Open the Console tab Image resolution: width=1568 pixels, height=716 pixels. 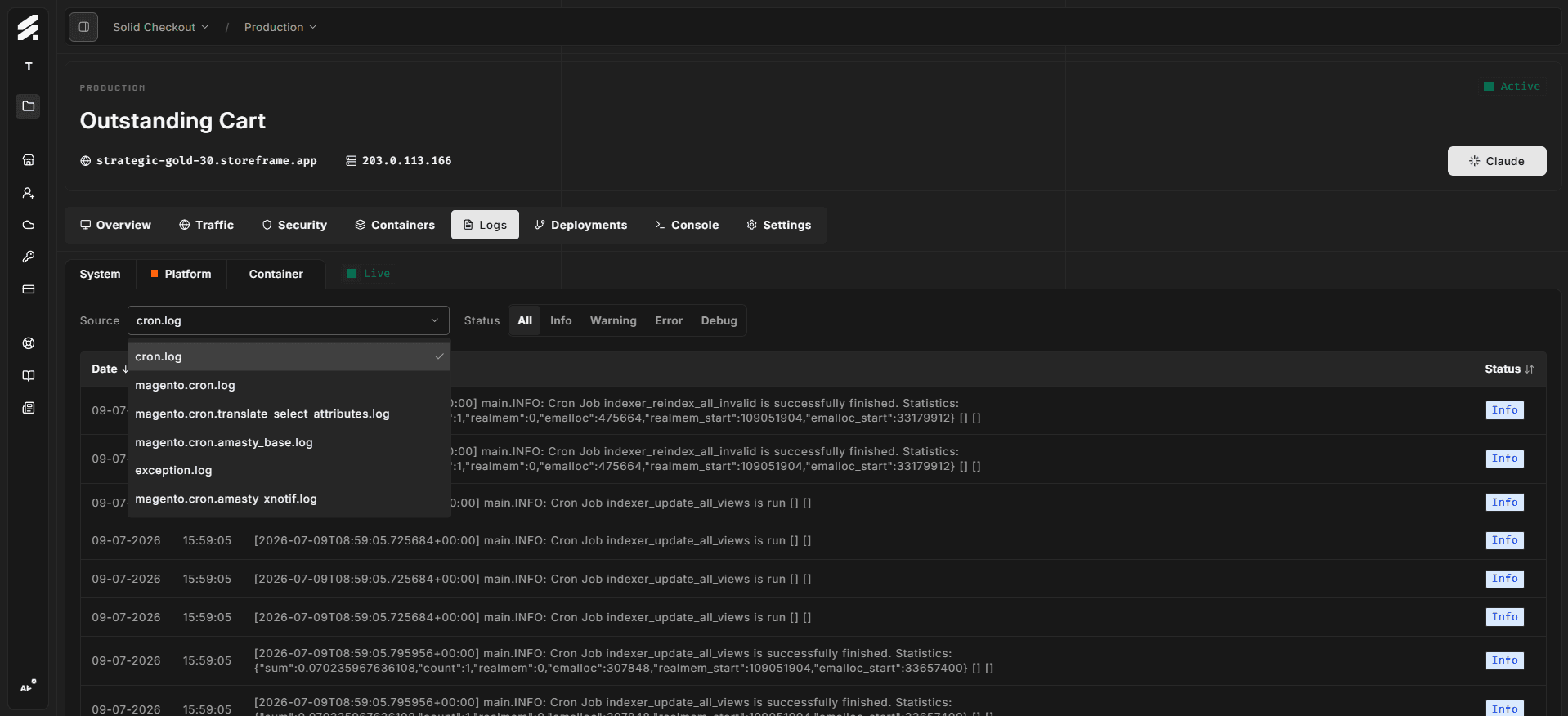[x=687, y=225]
